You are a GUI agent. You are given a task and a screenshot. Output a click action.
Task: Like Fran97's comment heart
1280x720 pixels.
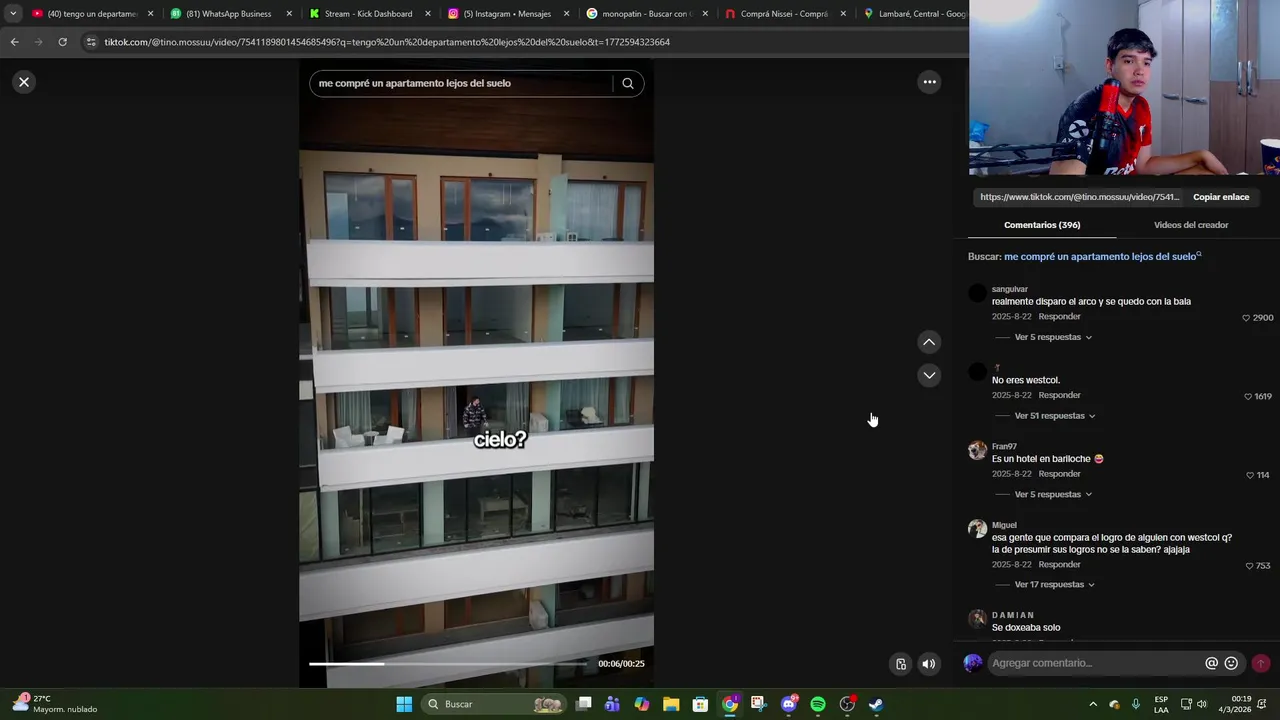(1250, 475)
